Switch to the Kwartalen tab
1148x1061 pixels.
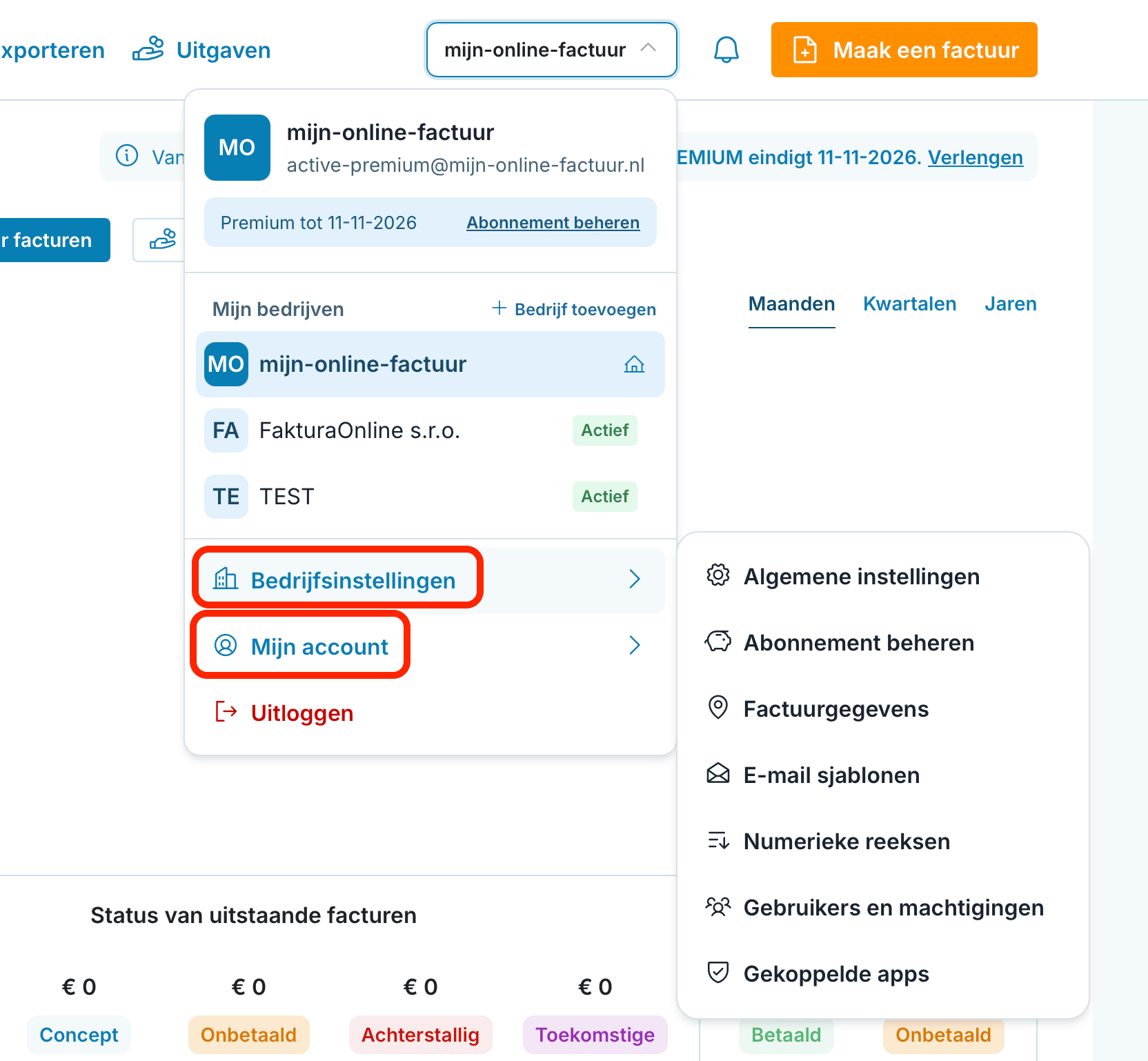coord(909,304)
